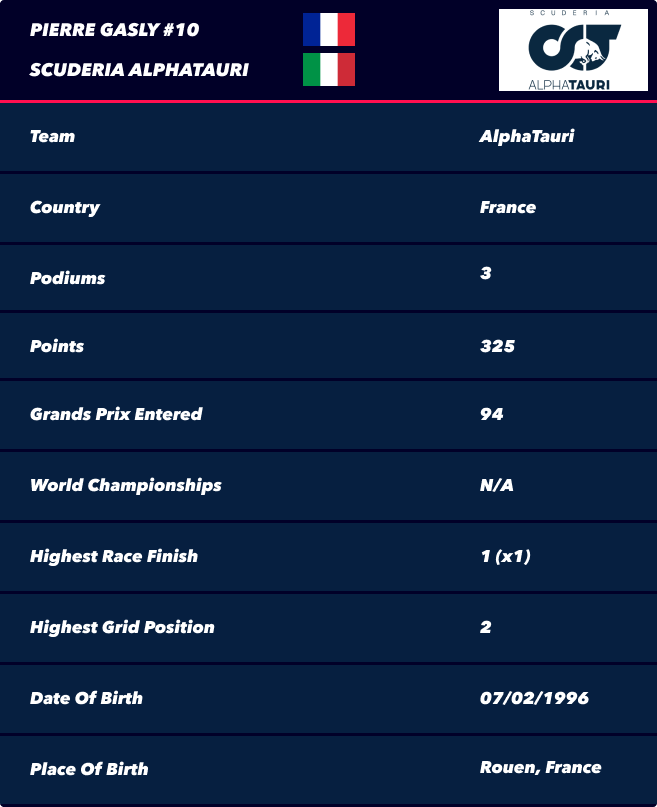Click the Country row label
Viewport: 657px width, 807px height.
(x=65, y=207)
